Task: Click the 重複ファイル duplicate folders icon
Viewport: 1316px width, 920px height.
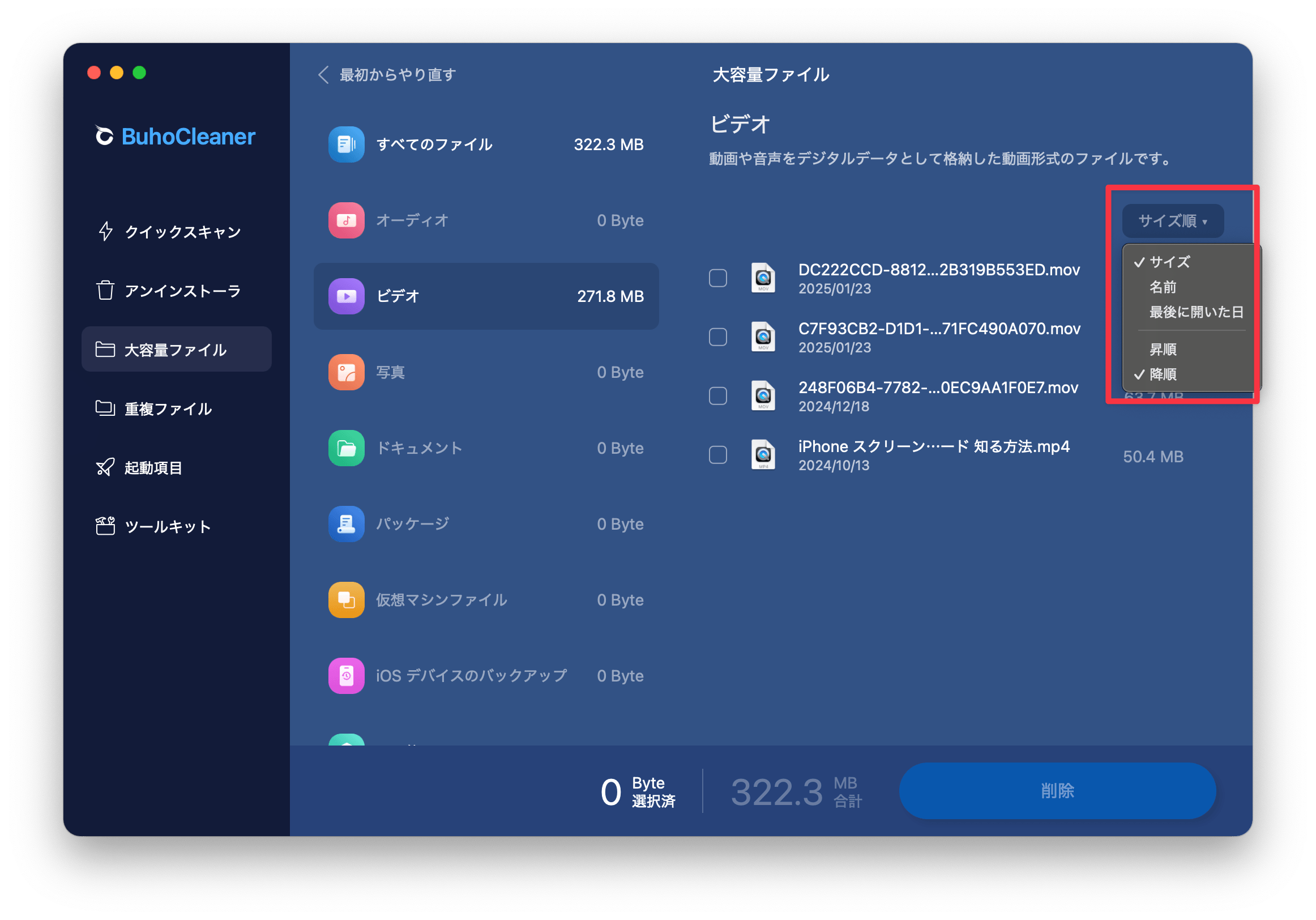Action: pyautogui.click(x=105, y=408)
